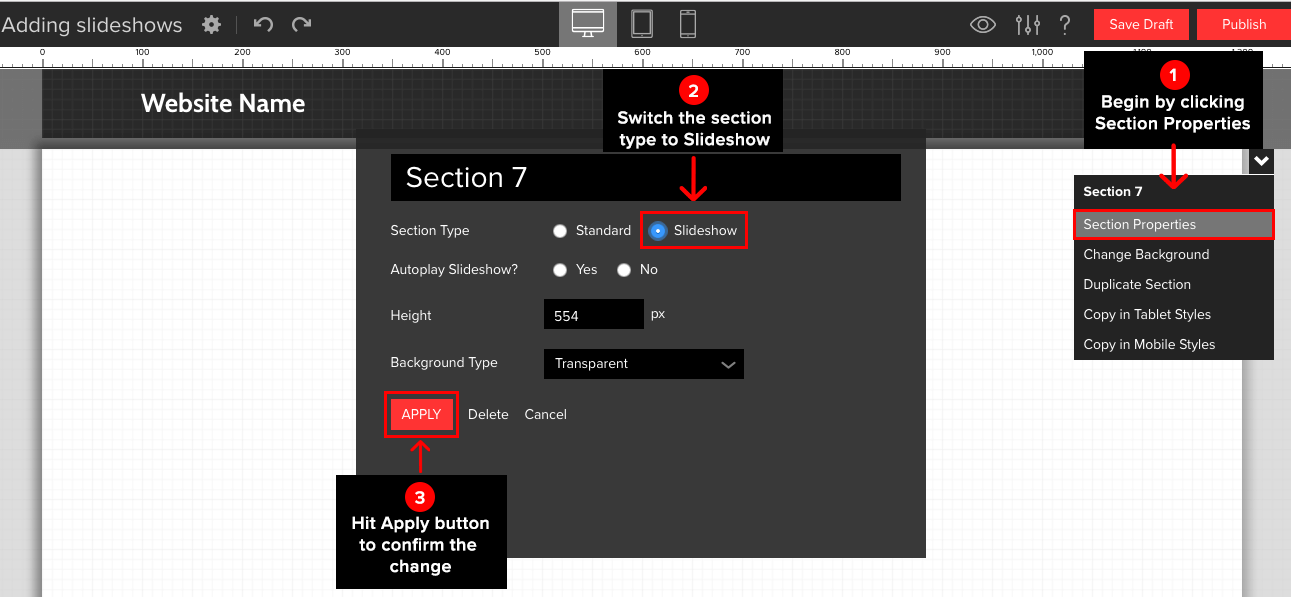Click the redo arrow icon
Image resolution: width=1291 pixels, height=597 pixels.
click(x=301, y=25)
